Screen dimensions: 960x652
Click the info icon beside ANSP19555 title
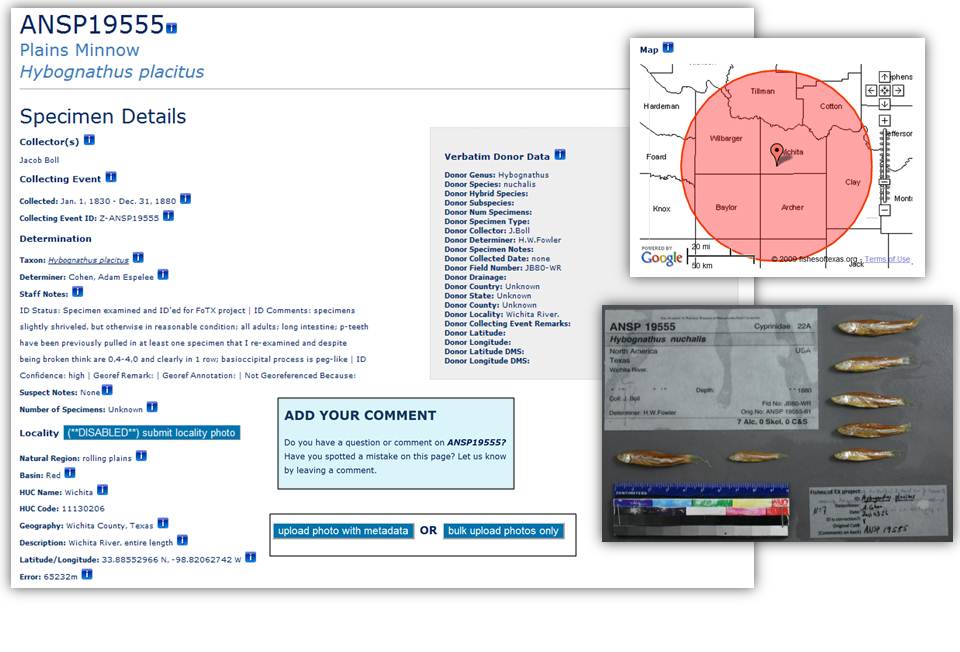click(x=171, y=27)
